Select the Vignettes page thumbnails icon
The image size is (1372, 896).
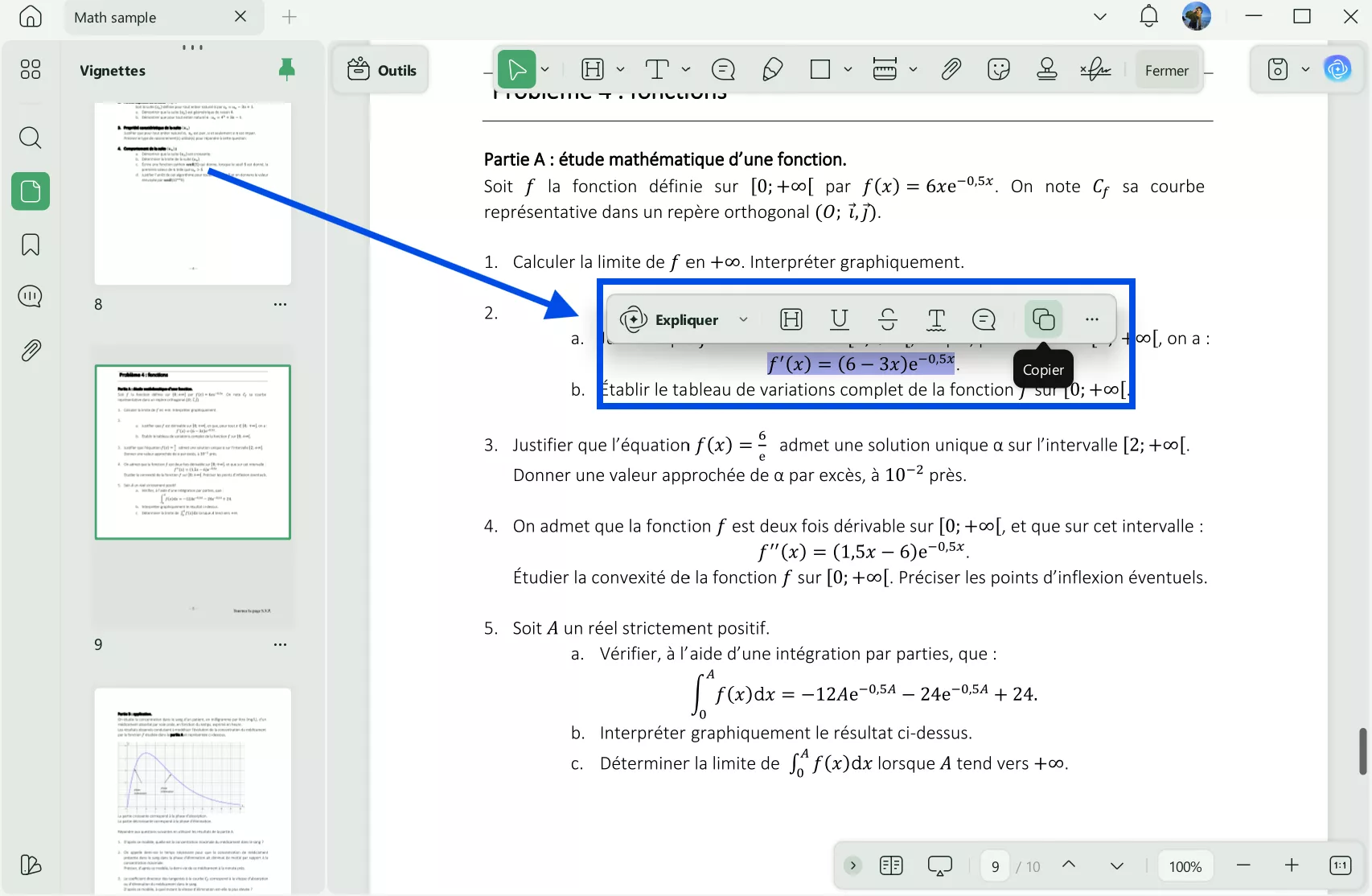click(31, 191)
